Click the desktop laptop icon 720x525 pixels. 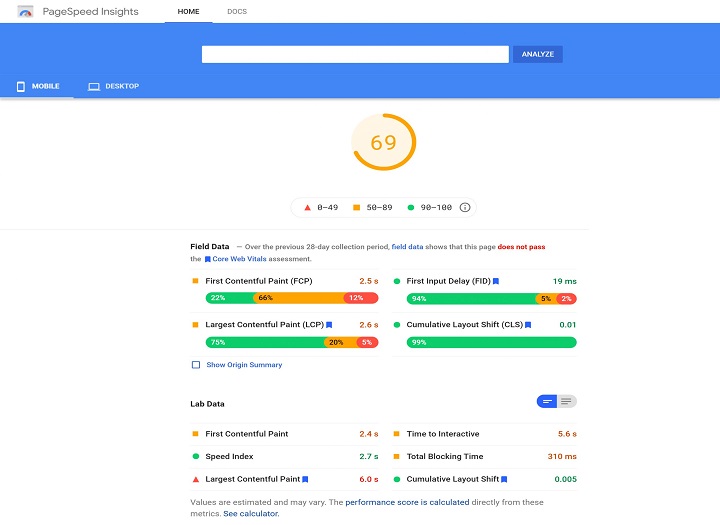pyautogui.click(x=94, y=86)
